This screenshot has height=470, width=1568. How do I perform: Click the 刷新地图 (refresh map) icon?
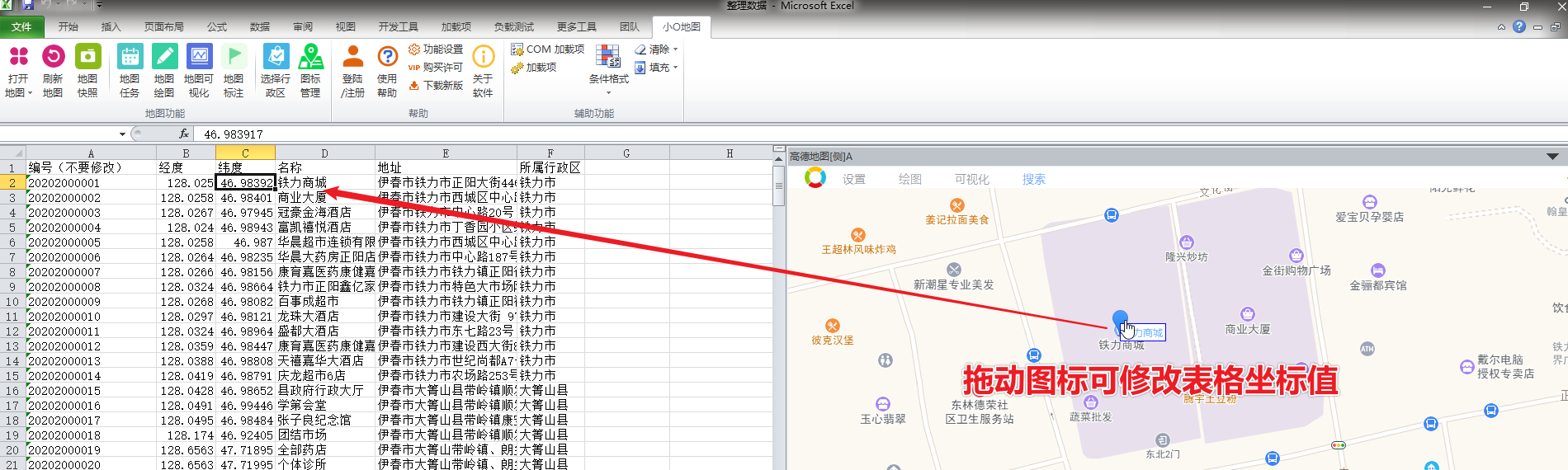pyautogui.click(x=53, y=56)
